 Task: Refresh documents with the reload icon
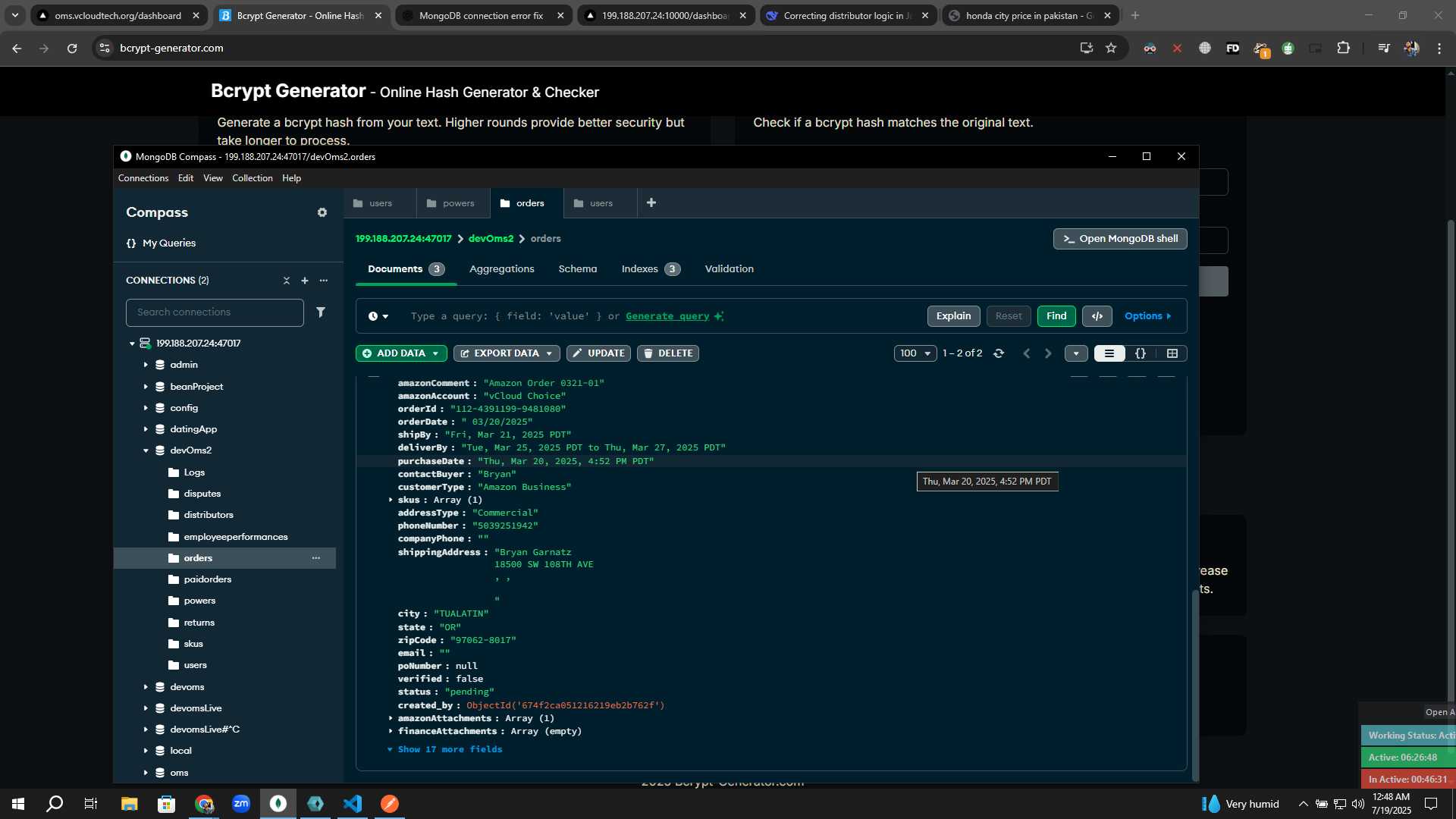click(x=999, y=353)
